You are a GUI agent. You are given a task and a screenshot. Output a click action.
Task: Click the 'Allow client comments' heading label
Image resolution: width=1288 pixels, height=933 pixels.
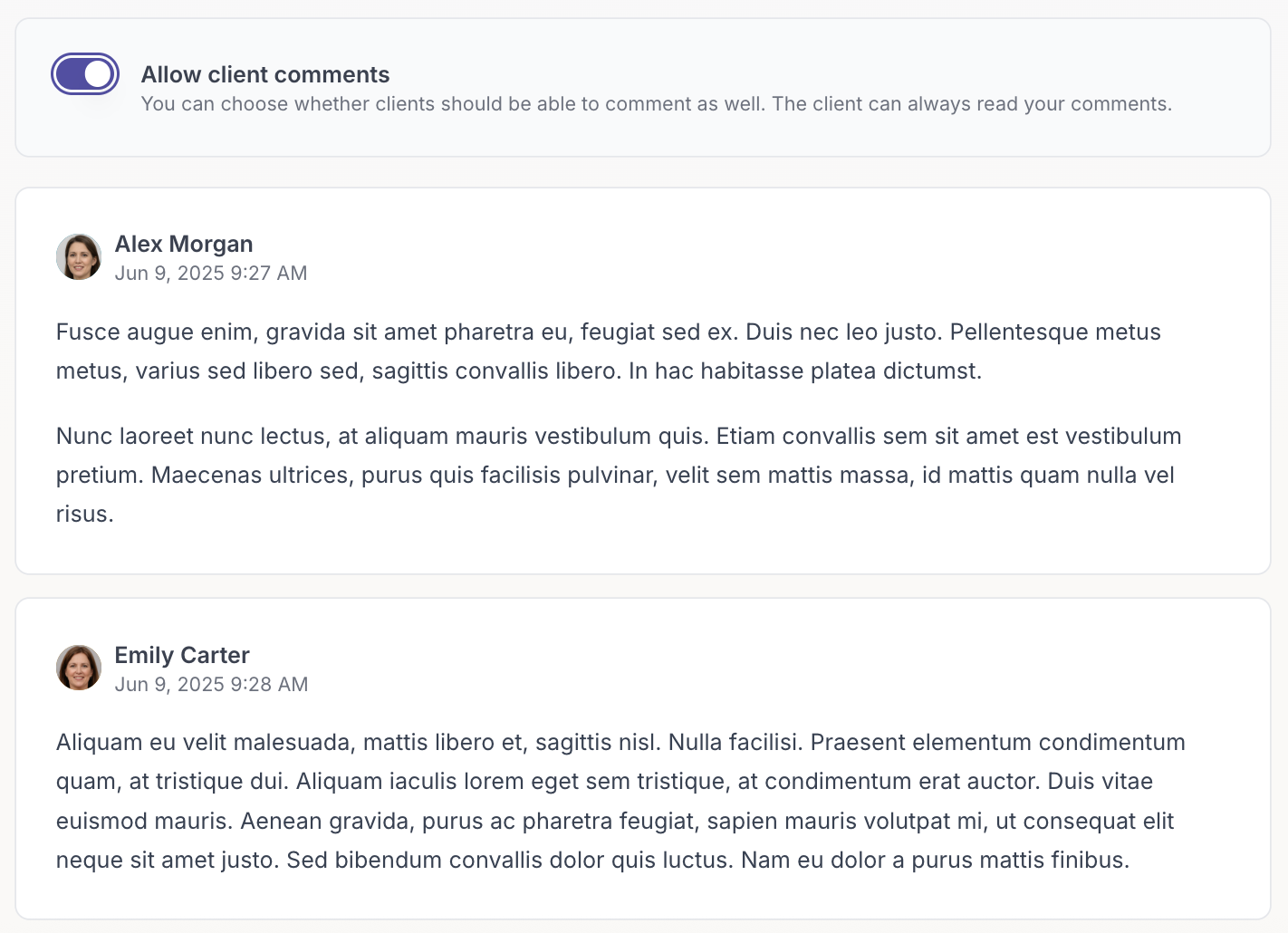click(265, 74)
